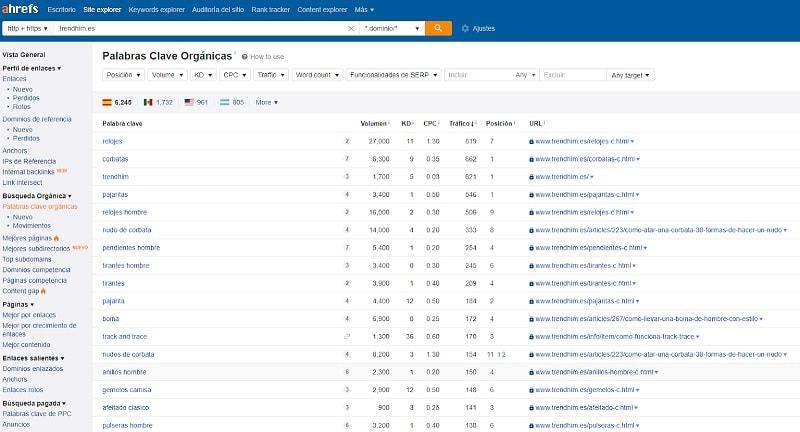The height and width of the screenshot is (432, 800).
Task: Click the orange search button
Action: click(438, 28)
